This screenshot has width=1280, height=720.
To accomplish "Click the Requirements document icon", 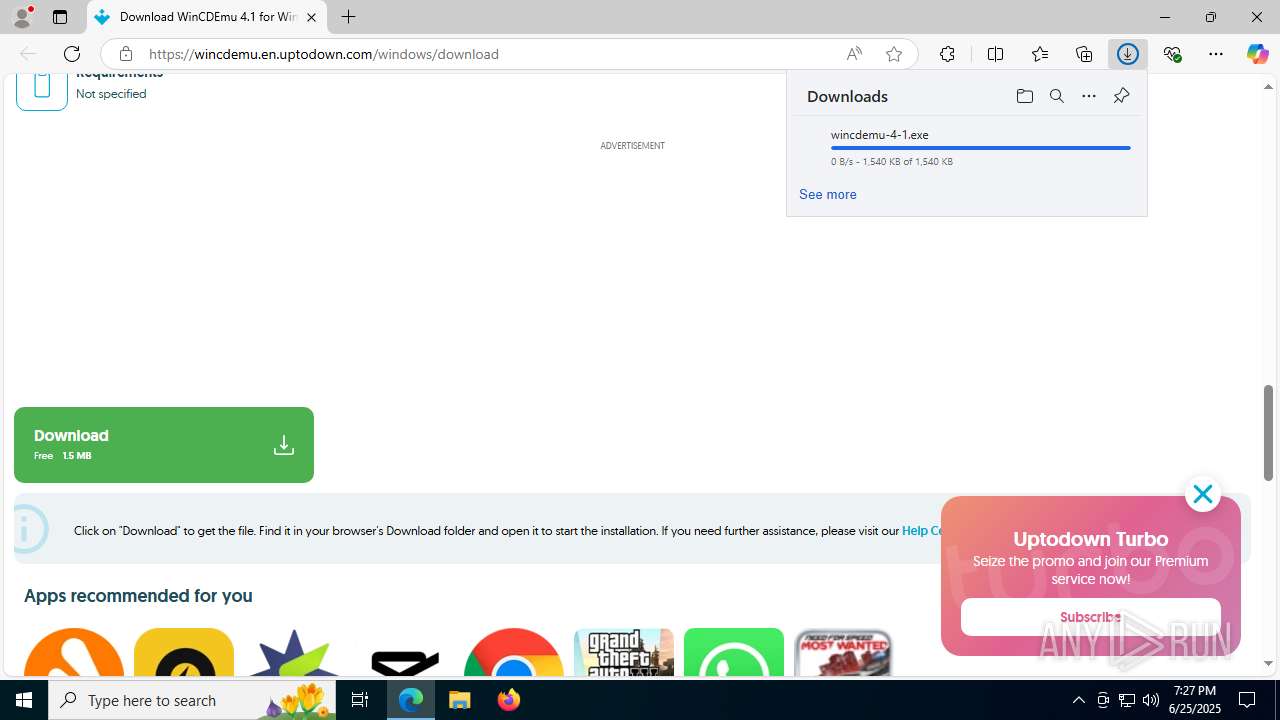I will [42, 88].
